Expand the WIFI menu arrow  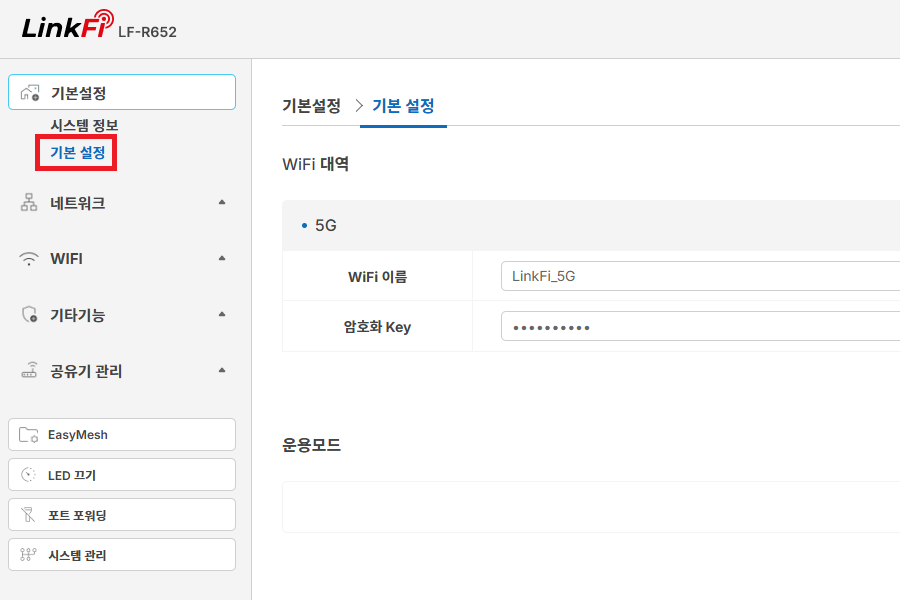[222, 258]
